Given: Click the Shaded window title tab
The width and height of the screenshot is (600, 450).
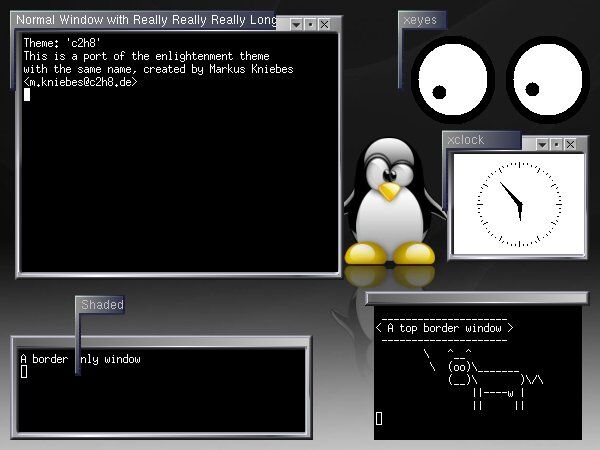Looking at the screenshot, I should [102, 305].
